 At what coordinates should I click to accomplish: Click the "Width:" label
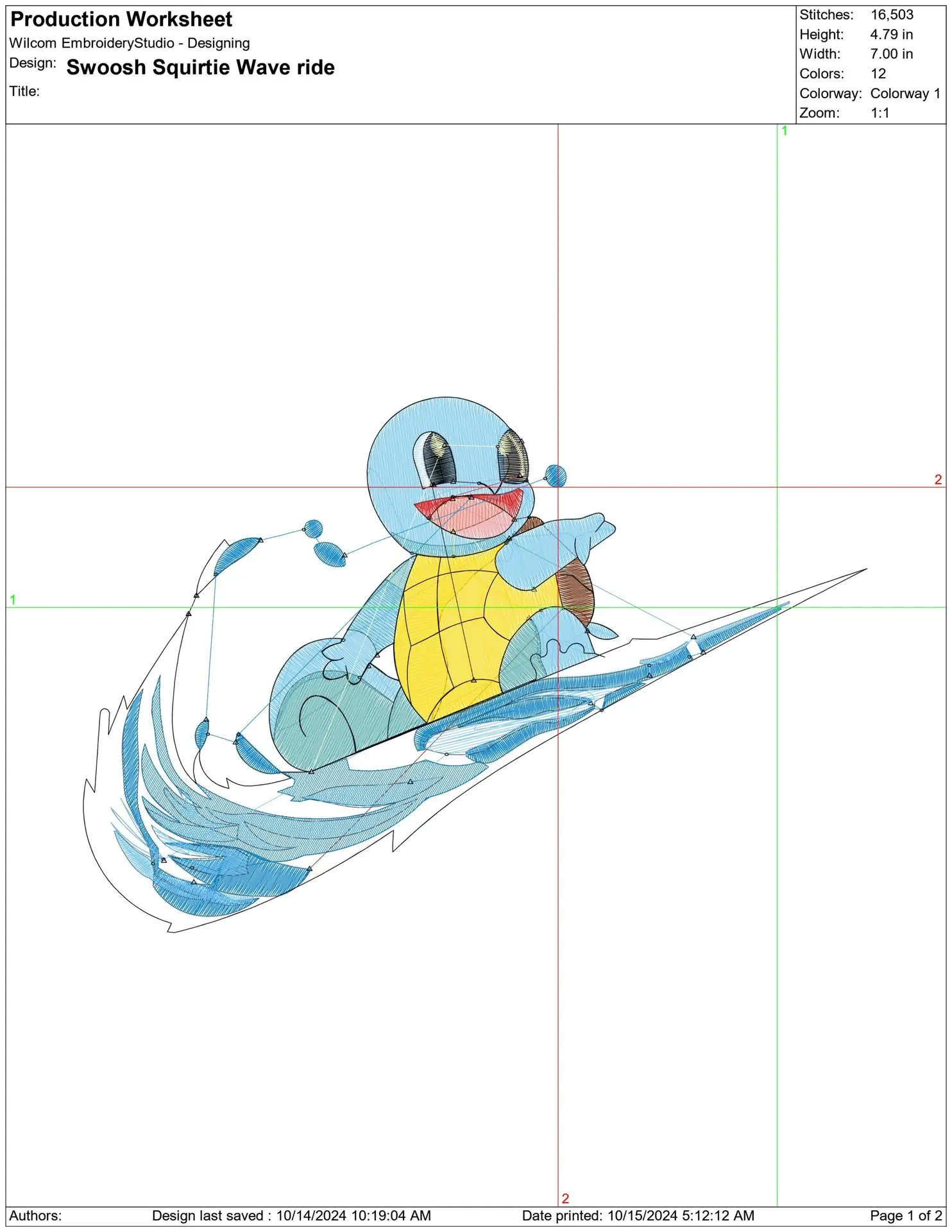click(819, 54)
